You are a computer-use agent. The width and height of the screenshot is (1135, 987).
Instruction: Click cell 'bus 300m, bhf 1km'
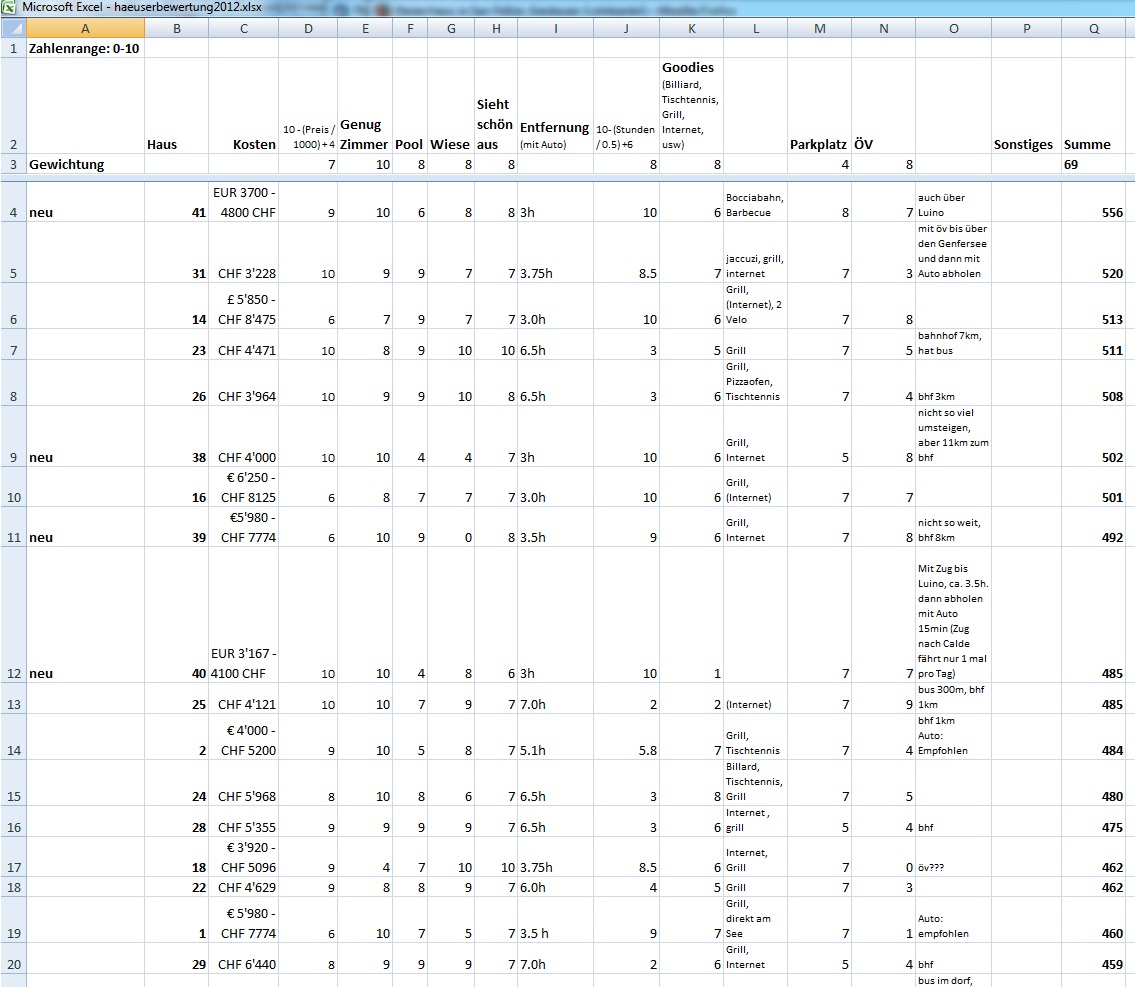pyautogui.click(x=953, y=698)
